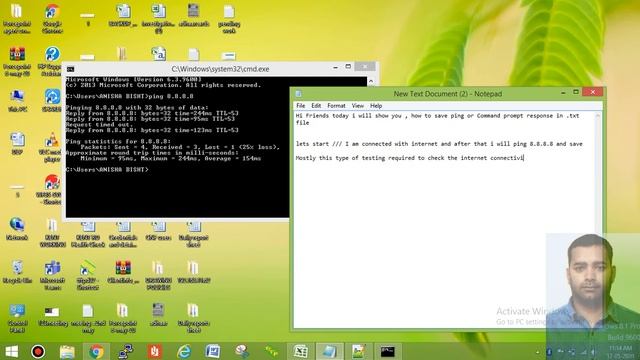Click the cmd window scroll up arrow
640x360 pixels.
[x=371, y=81]
